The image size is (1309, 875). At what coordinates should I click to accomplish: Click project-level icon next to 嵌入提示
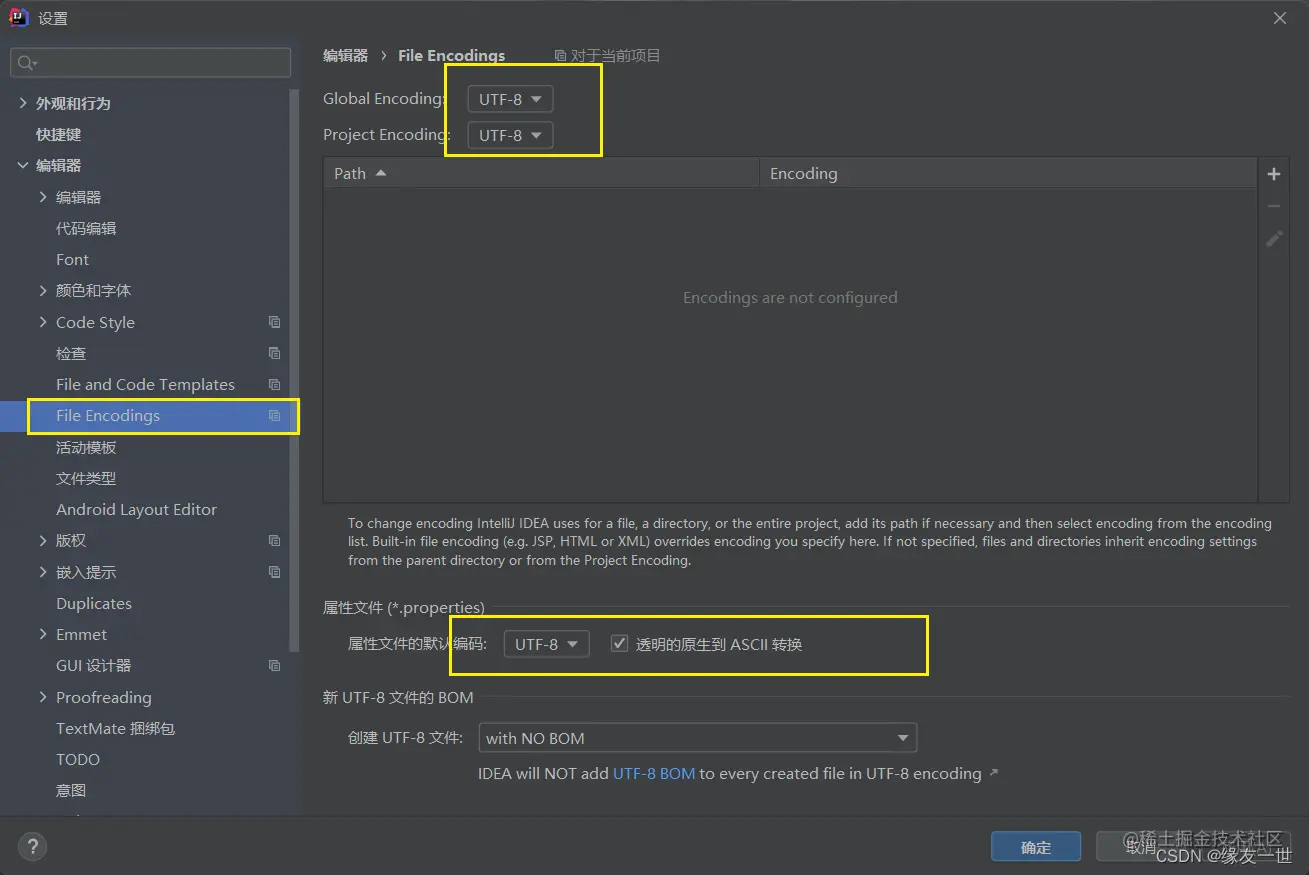(x=274, y=572)
